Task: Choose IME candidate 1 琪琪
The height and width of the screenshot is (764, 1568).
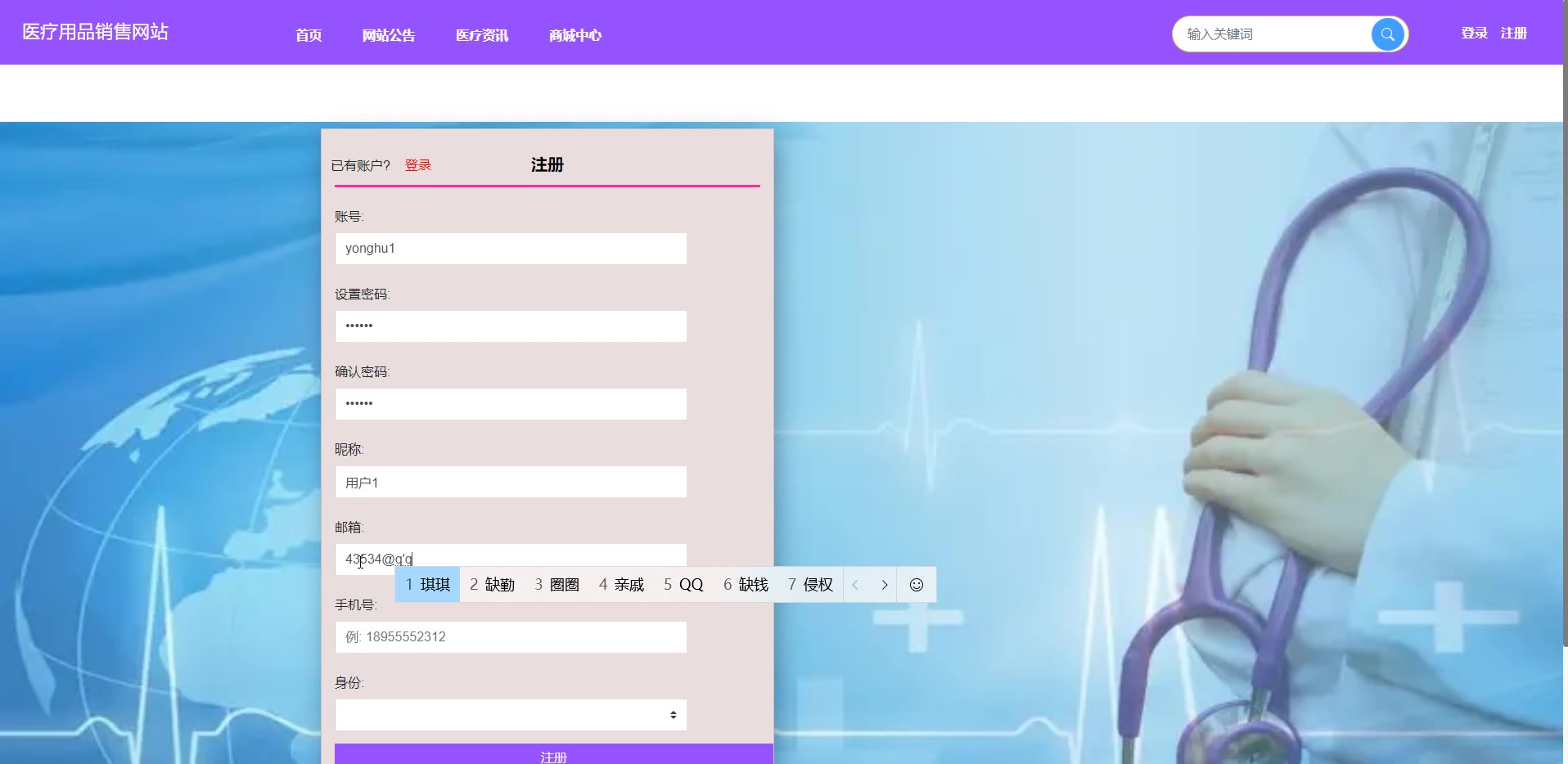Action: coord(427,585)
